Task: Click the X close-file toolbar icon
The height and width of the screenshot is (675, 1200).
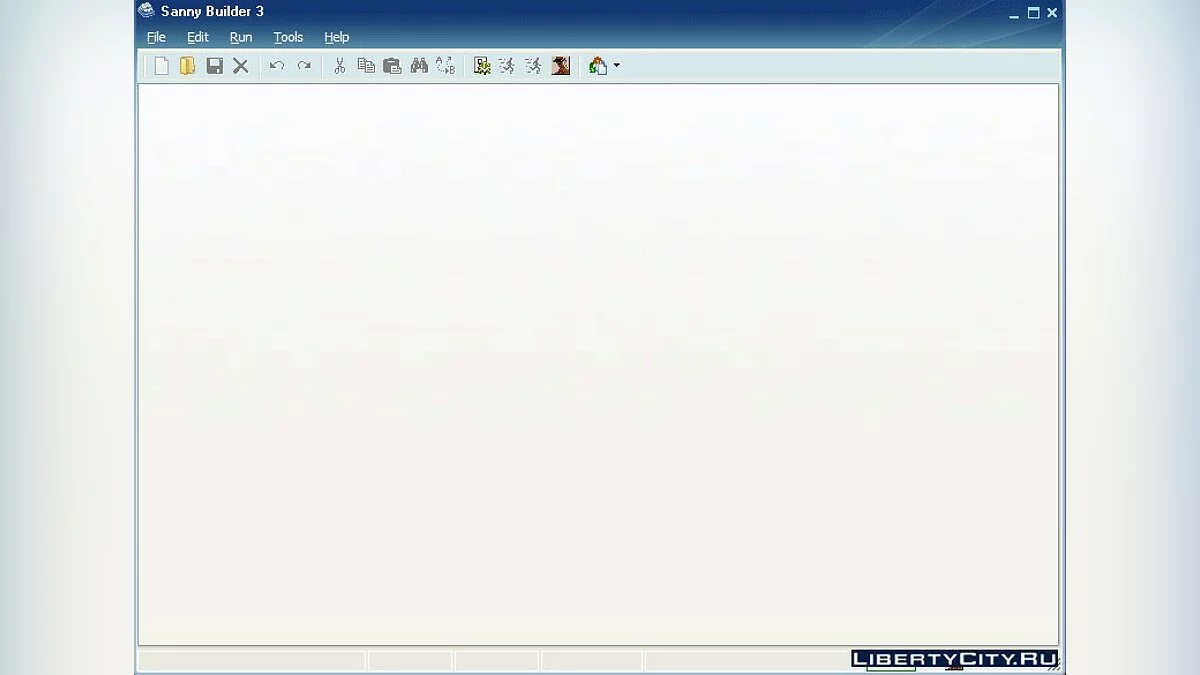Action: pos(241,66)
